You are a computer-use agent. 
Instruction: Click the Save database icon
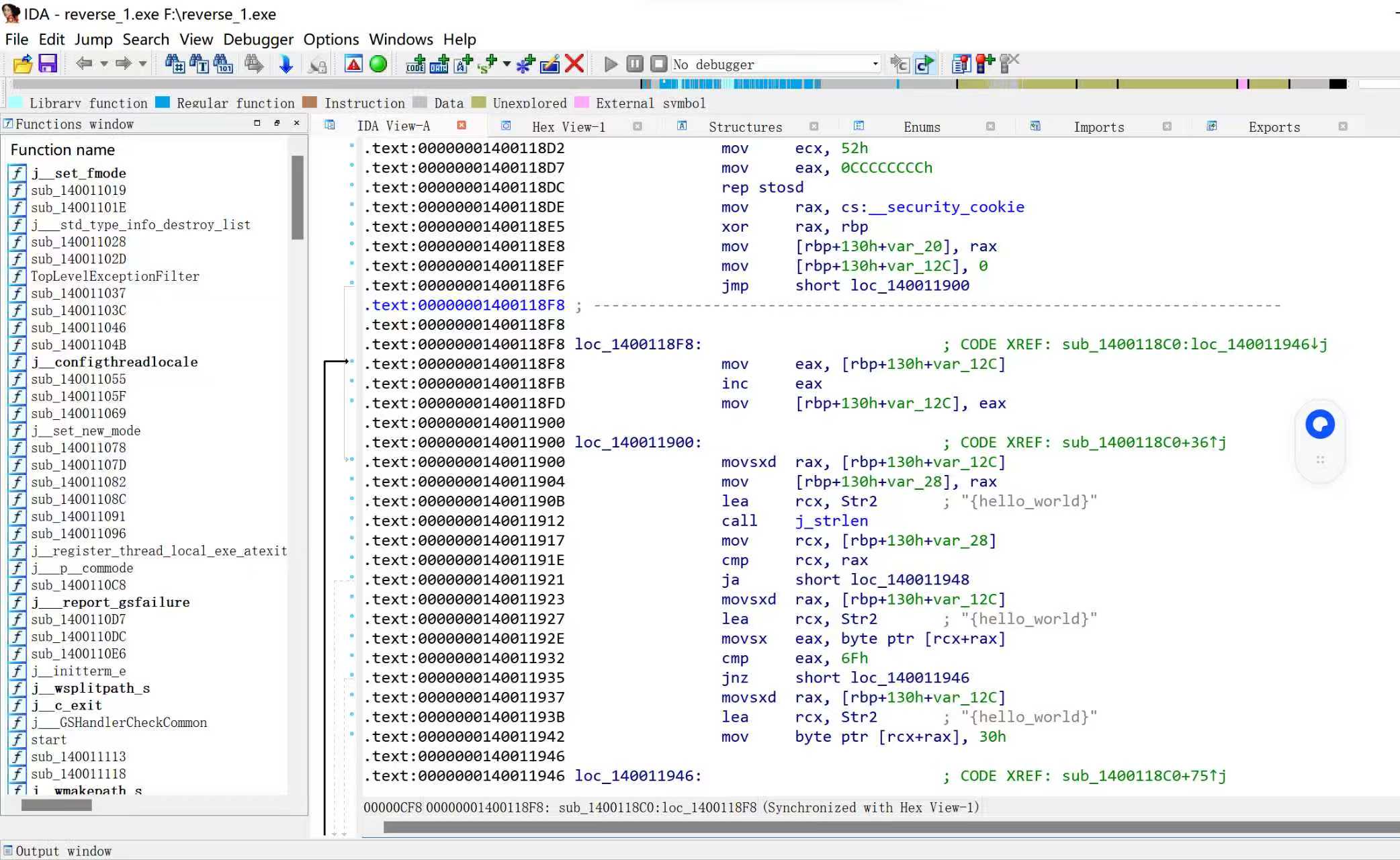(48, 64)
